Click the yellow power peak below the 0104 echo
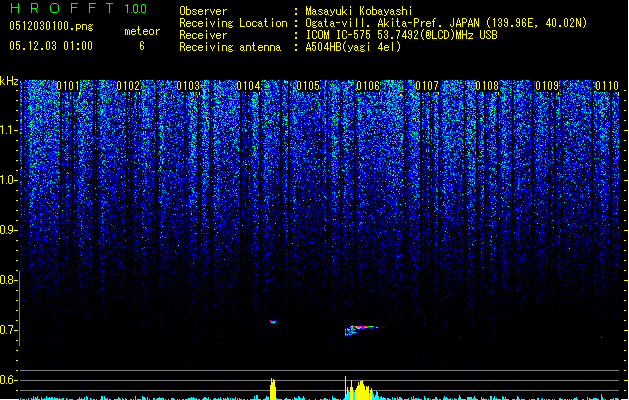 [273, 389]
